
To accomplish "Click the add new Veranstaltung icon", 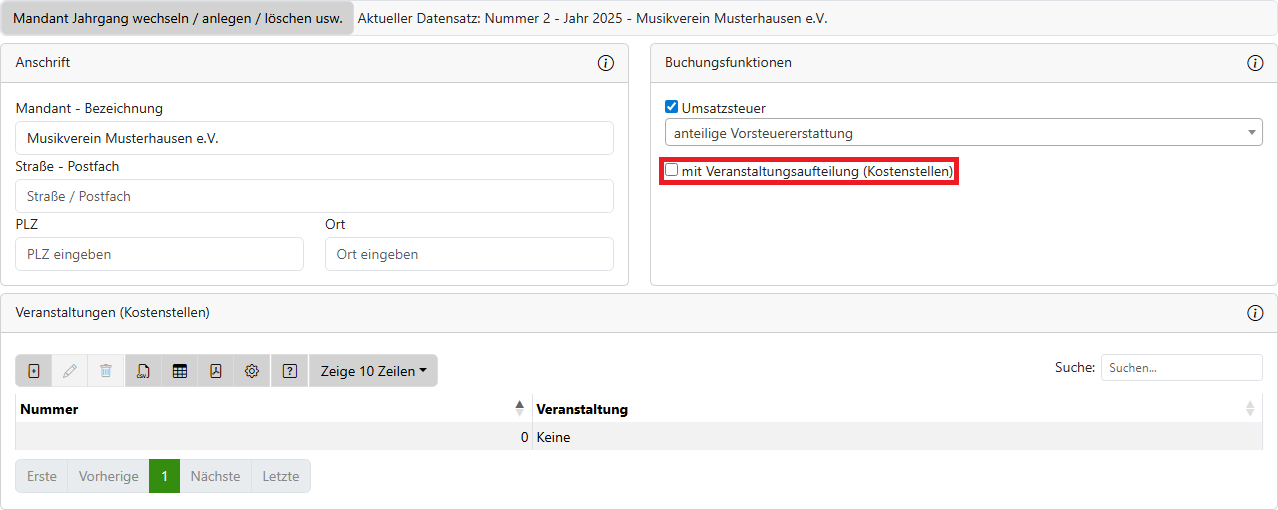I will point(34,371).
